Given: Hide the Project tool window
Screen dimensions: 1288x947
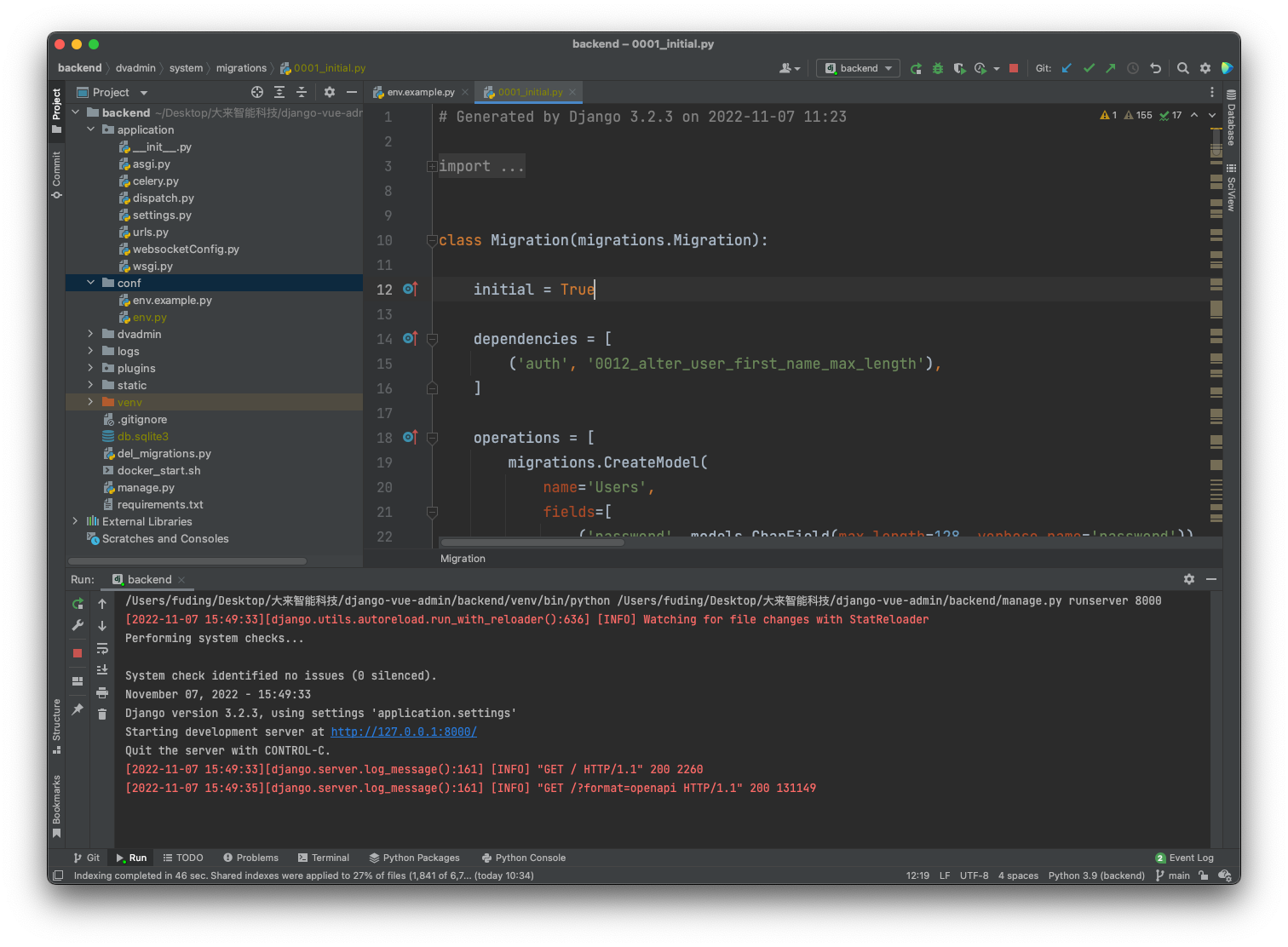Looking at the screenshot, I should [x=352, y=92].
